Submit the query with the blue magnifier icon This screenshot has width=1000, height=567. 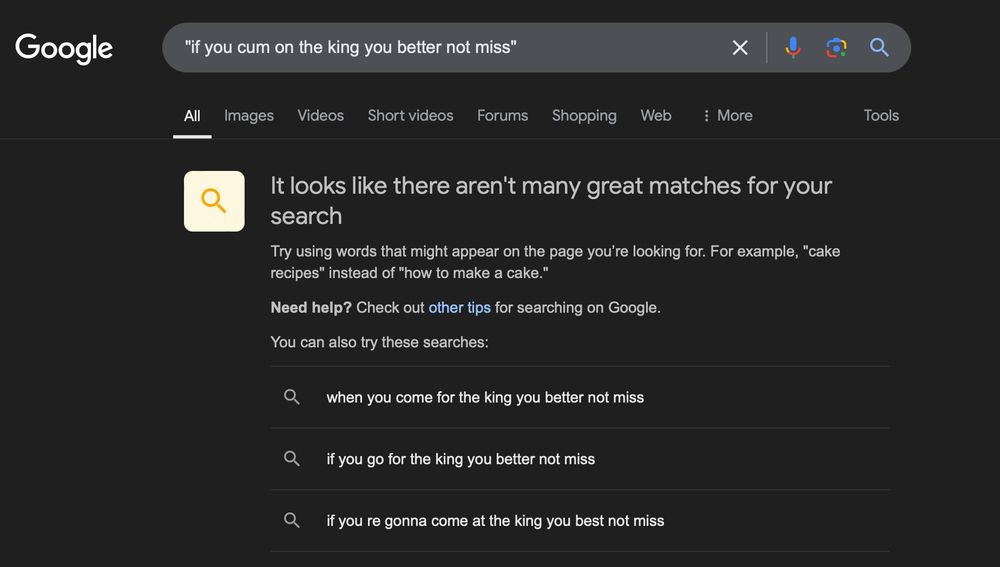pos(879,47)
